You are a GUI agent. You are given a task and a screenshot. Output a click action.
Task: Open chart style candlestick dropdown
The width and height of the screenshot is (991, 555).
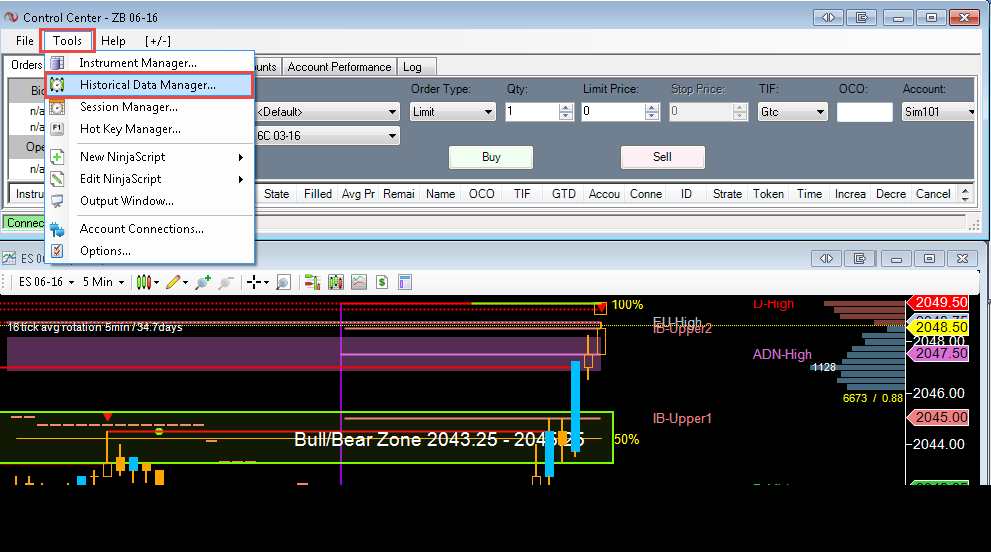(x=148, y=282)
